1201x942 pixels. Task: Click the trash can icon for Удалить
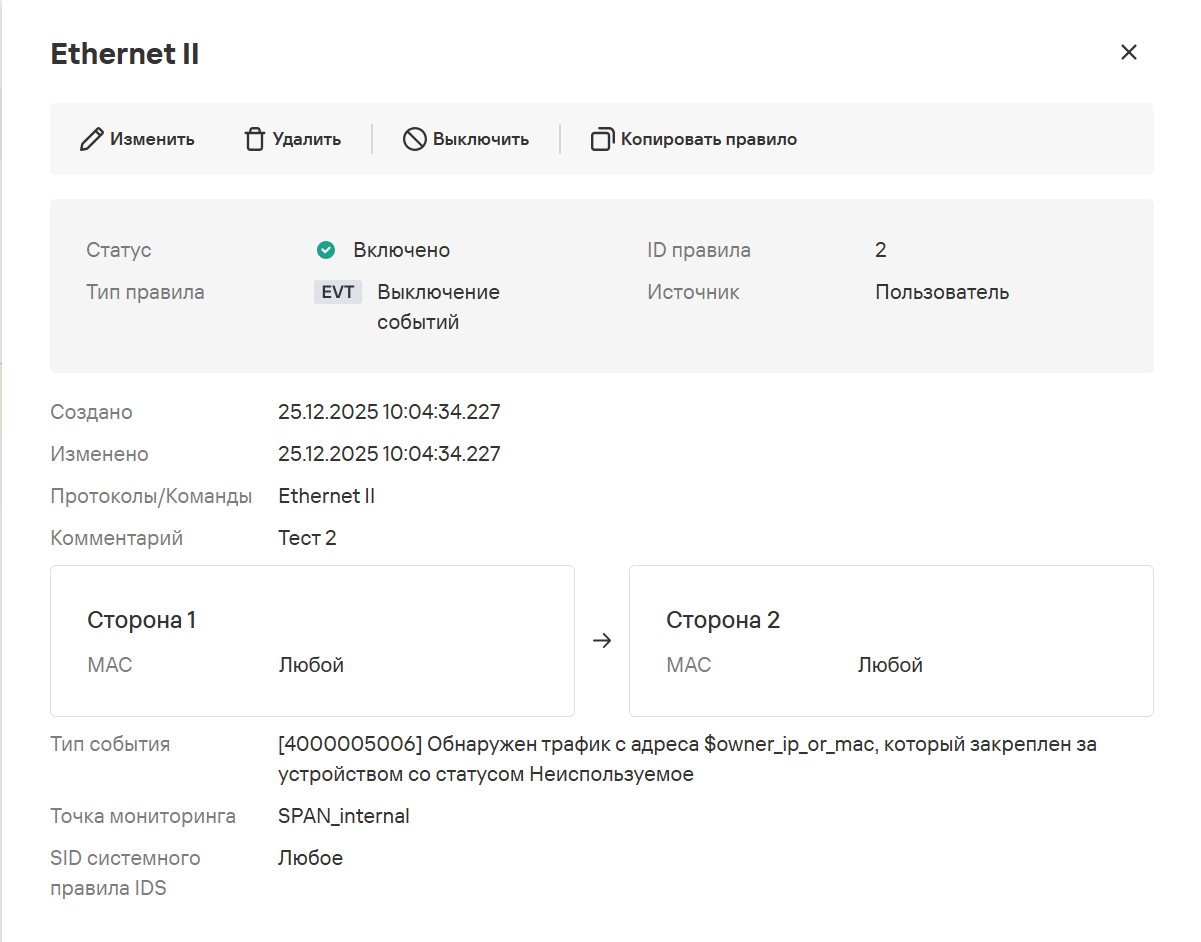click(x=255, y=139)
